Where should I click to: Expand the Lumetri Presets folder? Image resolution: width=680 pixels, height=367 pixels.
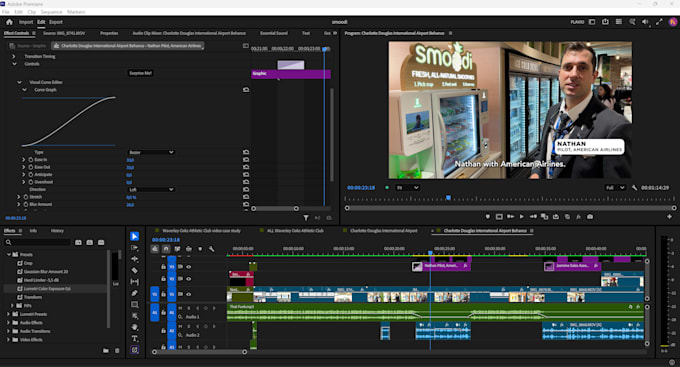(8, 314)
